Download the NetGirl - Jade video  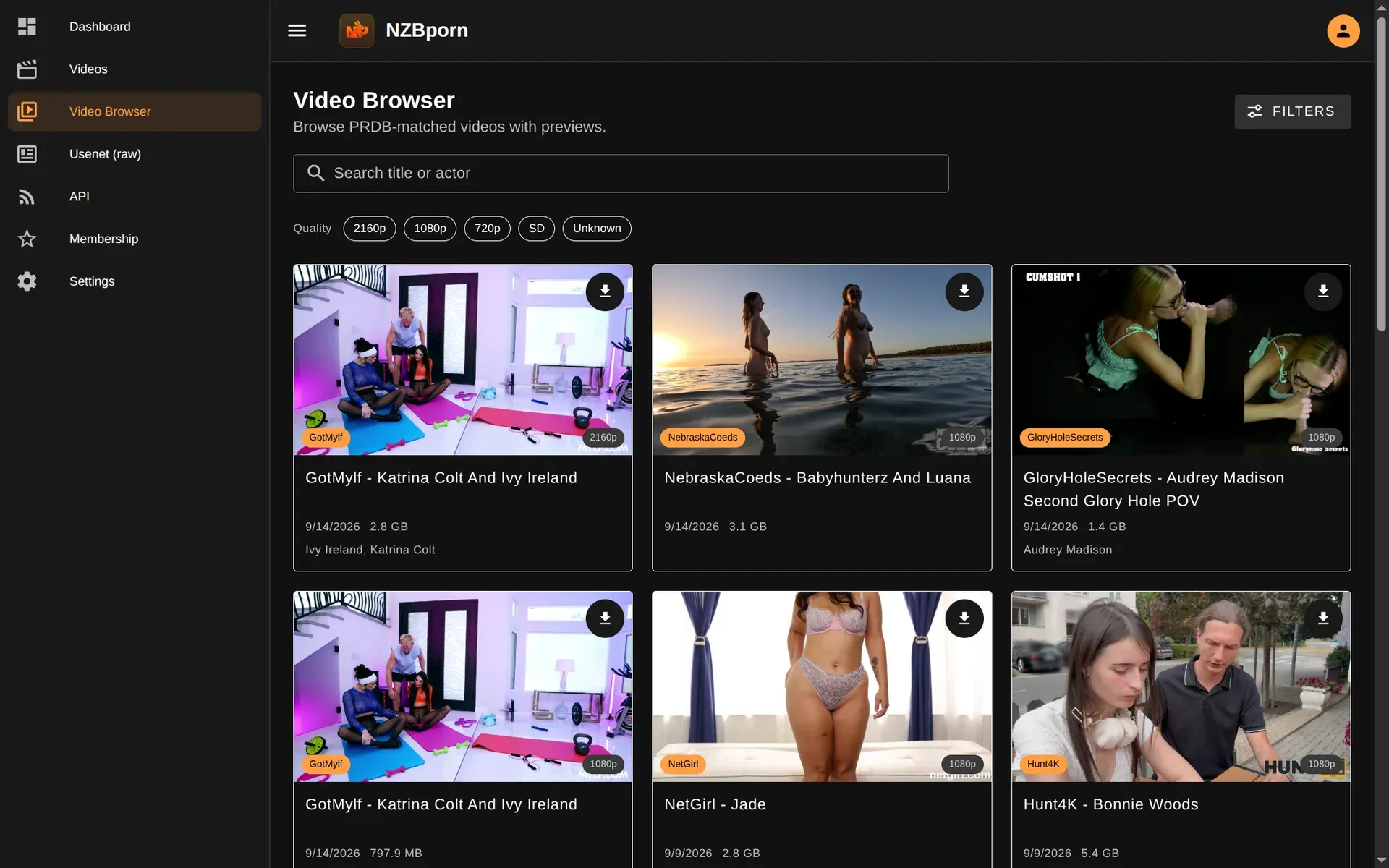click(964, 618)
